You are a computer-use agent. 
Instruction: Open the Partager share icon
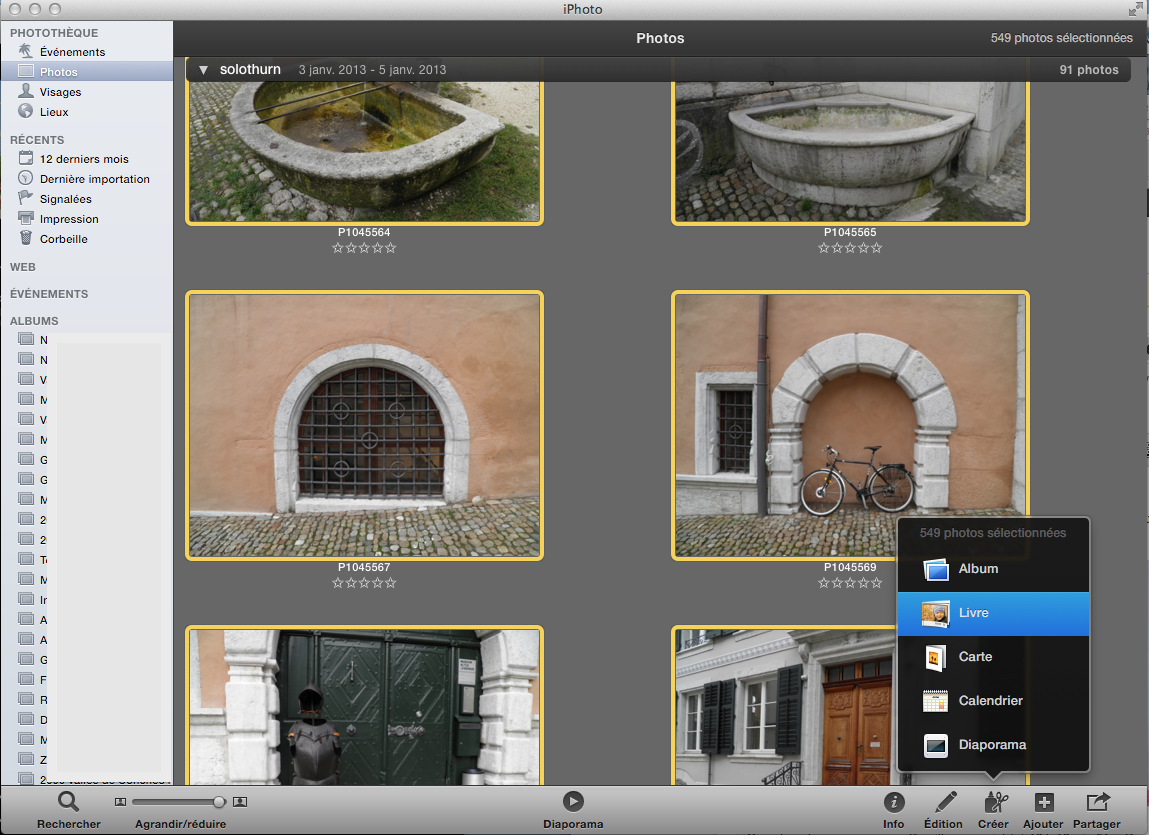(1097, 802)
